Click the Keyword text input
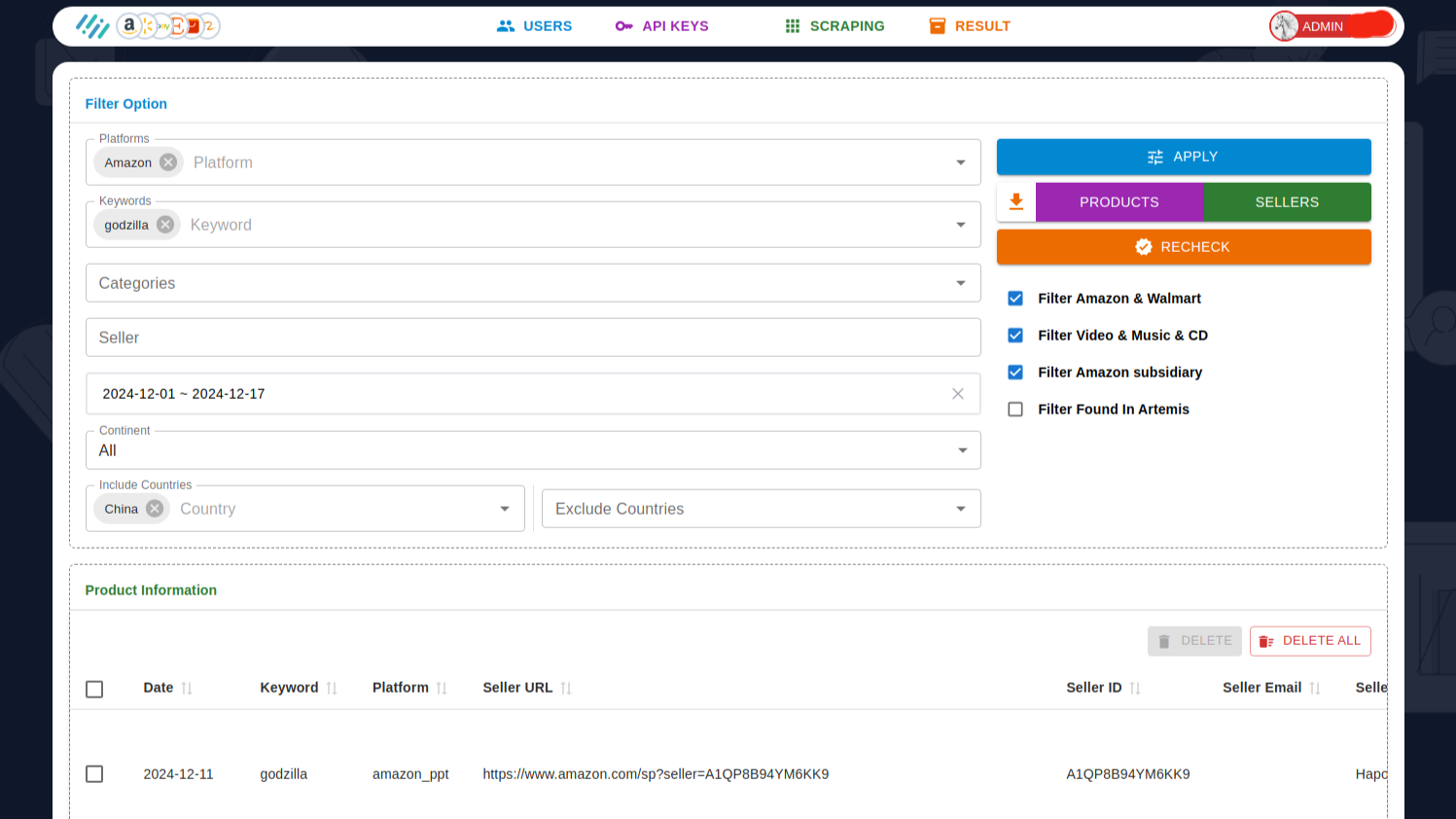Image resolution: width=1456 pixels, height=819 pixels. 564,225
